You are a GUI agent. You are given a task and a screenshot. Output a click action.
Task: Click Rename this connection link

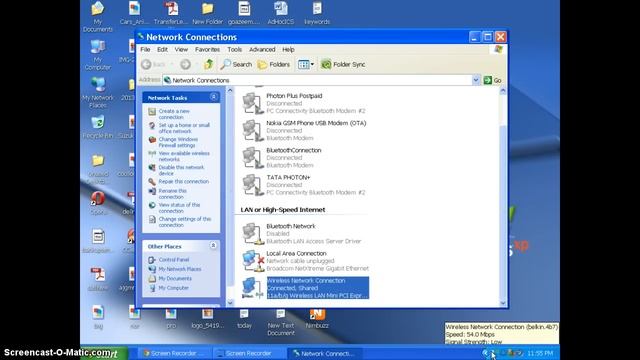pos(172,194)
